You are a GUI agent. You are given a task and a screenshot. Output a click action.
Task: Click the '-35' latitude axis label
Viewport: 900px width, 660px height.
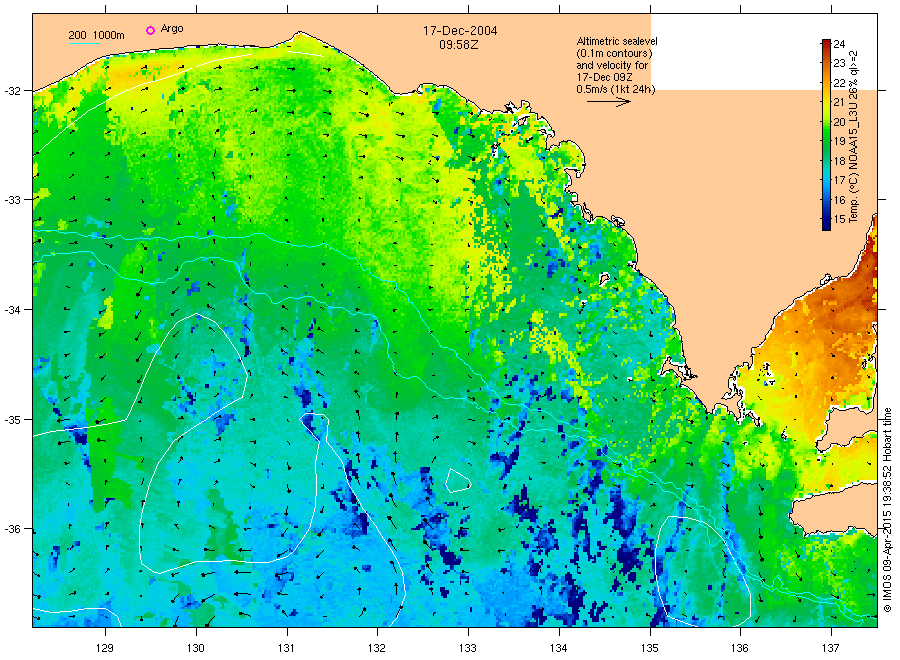coord(12,419)
